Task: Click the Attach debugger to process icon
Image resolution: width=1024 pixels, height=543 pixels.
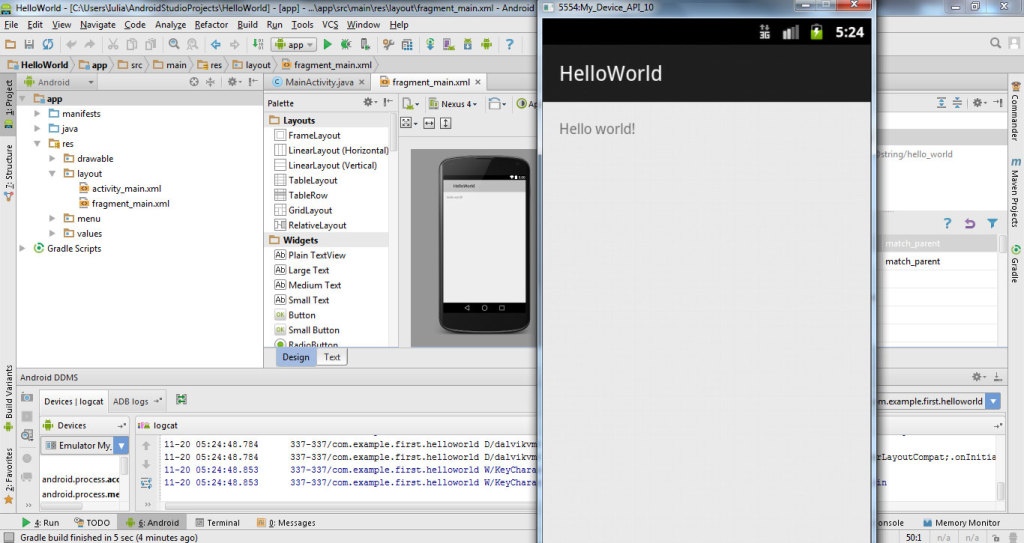Action: click(x=365, y=44)
